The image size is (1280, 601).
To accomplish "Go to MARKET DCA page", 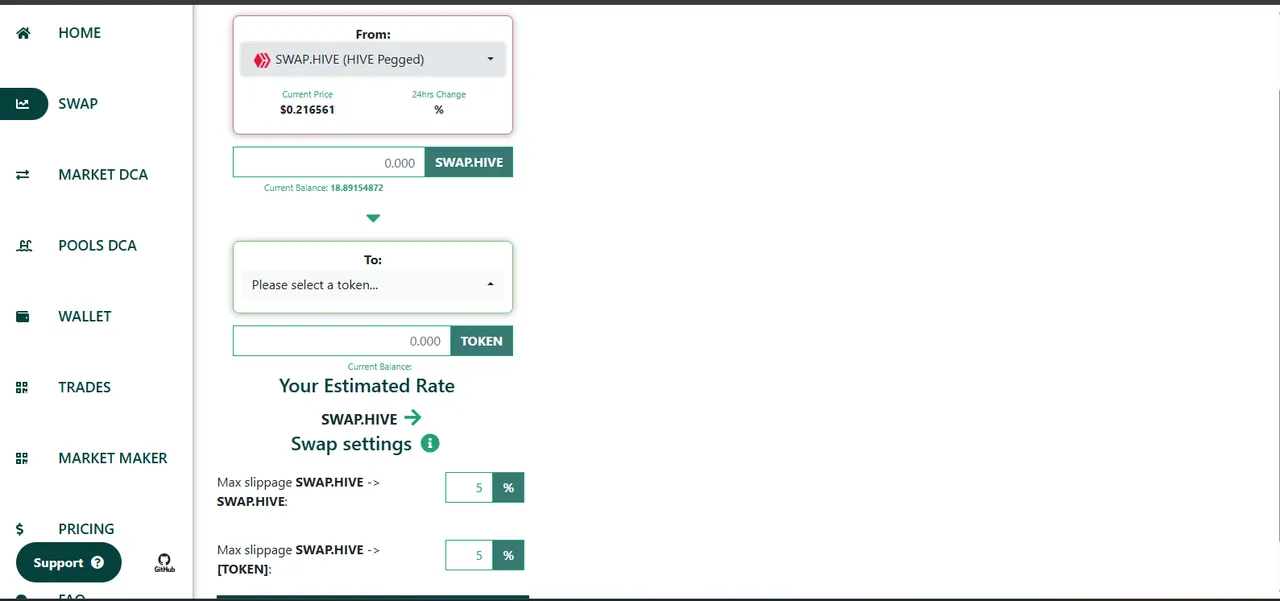I will (103, 175).
